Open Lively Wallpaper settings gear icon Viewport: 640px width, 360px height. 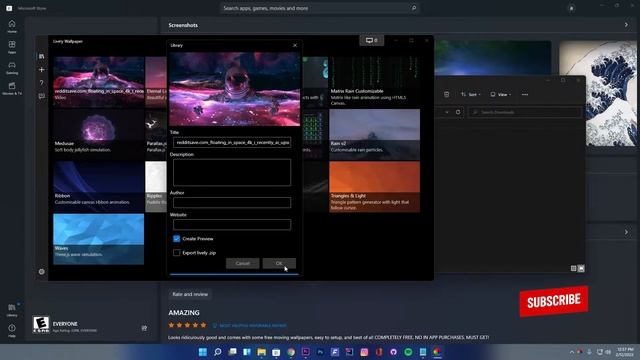pos(41,271)
